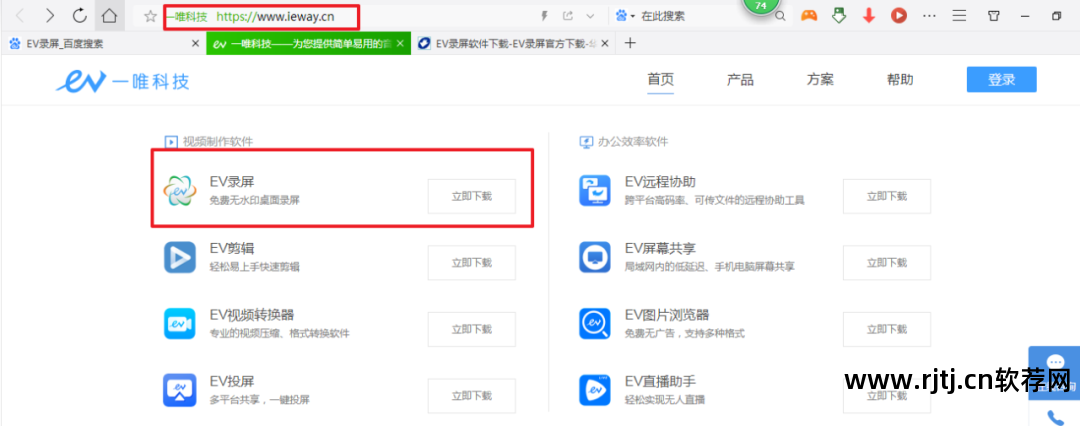
Task: Click the EV图片浏览器 product icon
Action: (x=594, y=323)
